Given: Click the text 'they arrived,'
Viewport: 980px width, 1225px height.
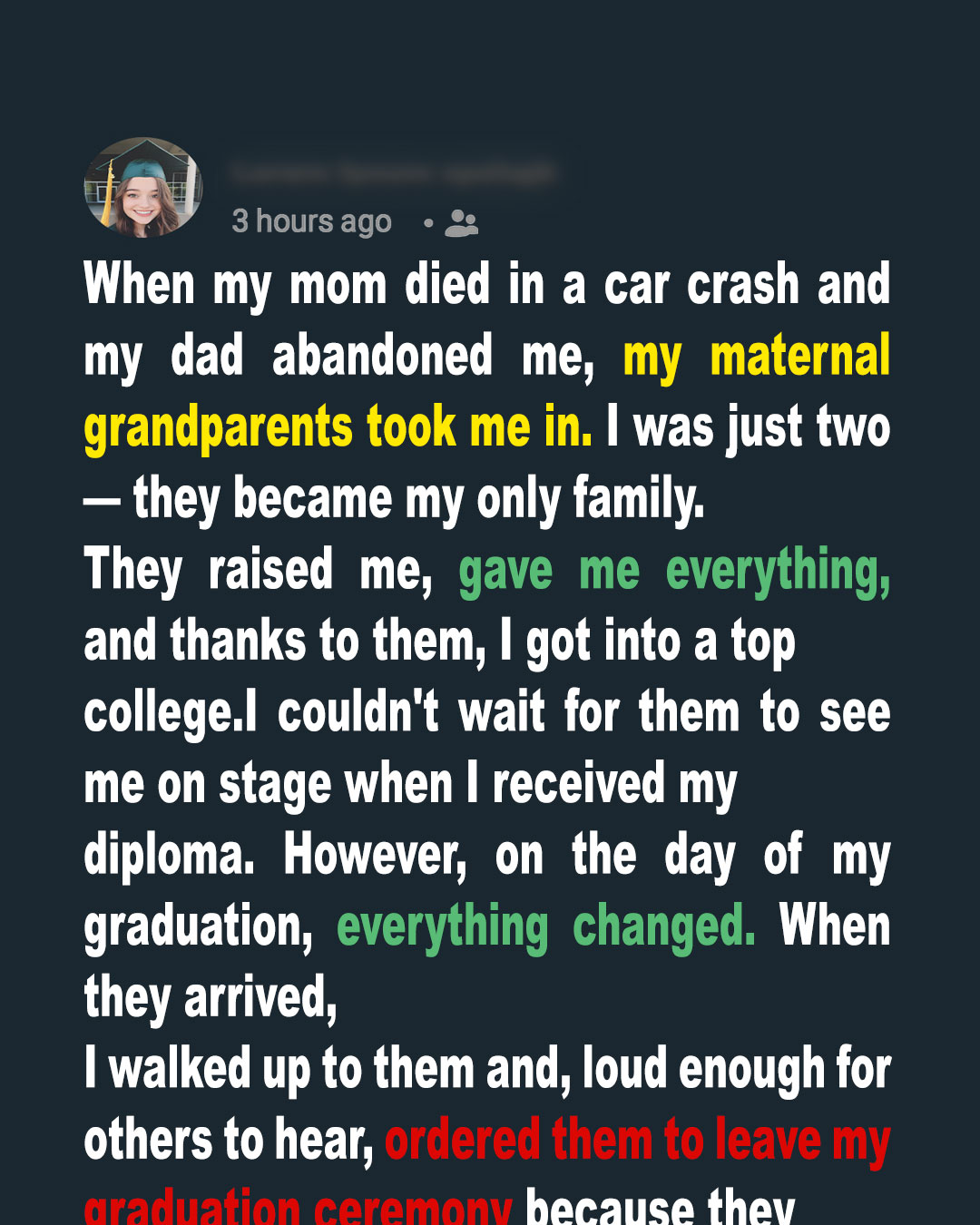Looking at the screenshot, I should click(x=211, y=998).
